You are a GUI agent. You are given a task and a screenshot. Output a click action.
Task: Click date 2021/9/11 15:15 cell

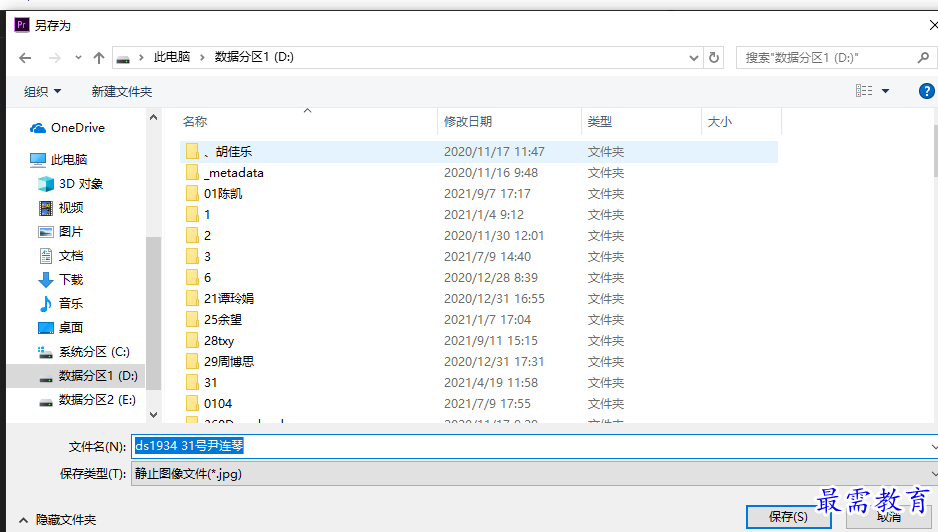point(491,341)
